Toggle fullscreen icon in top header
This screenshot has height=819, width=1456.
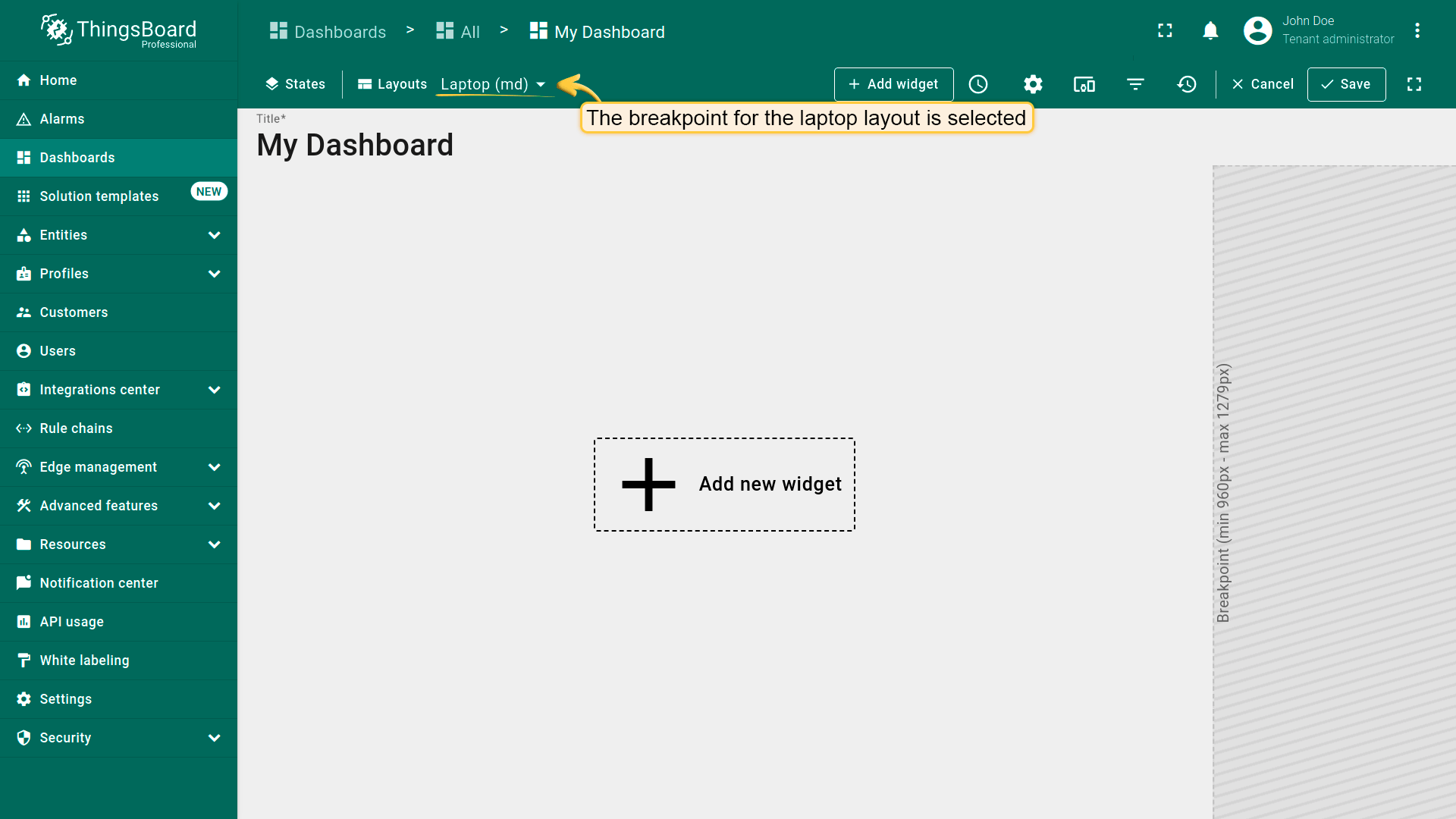point(1165,30)
